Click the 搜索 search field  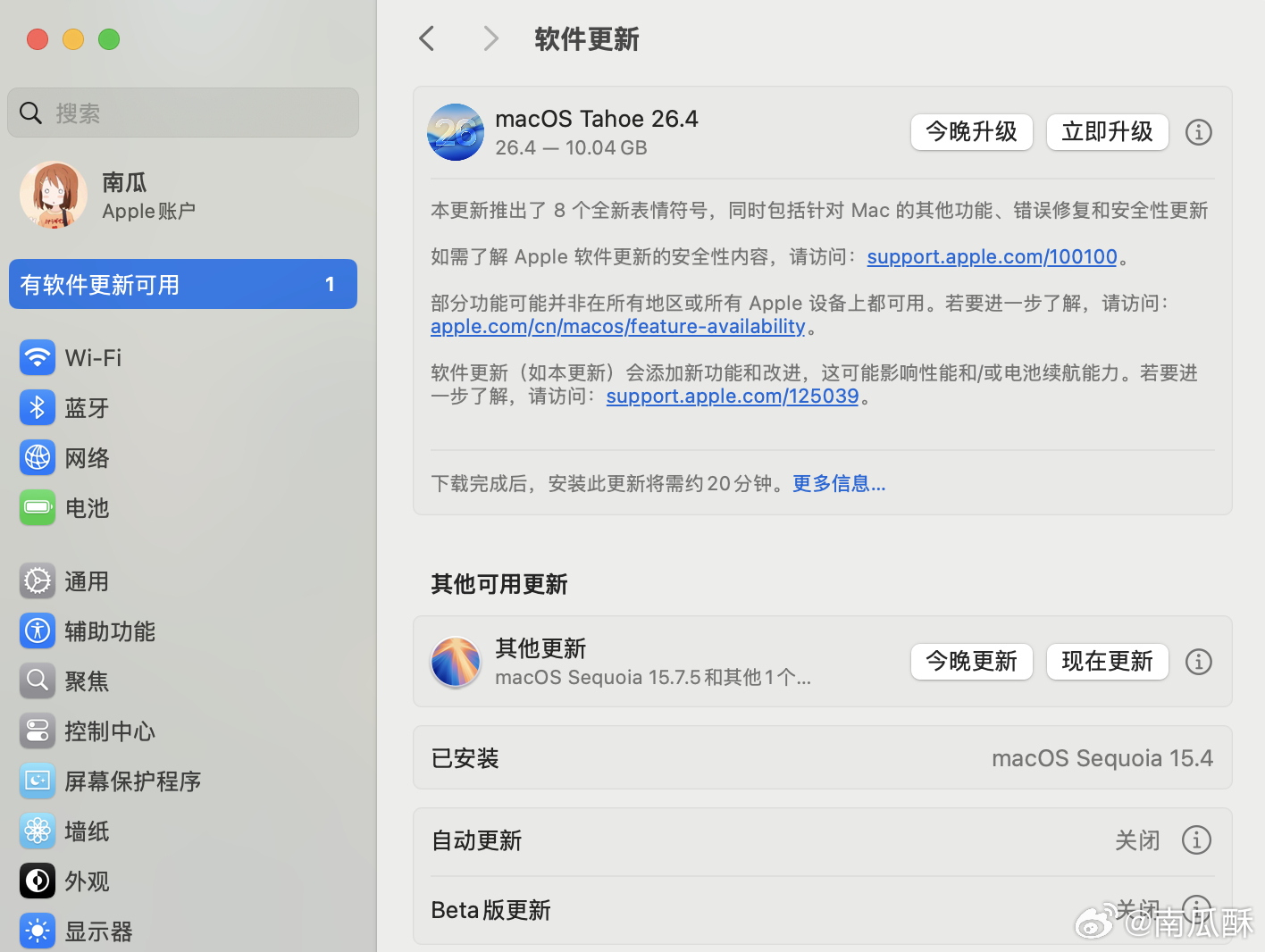(182, 113)
